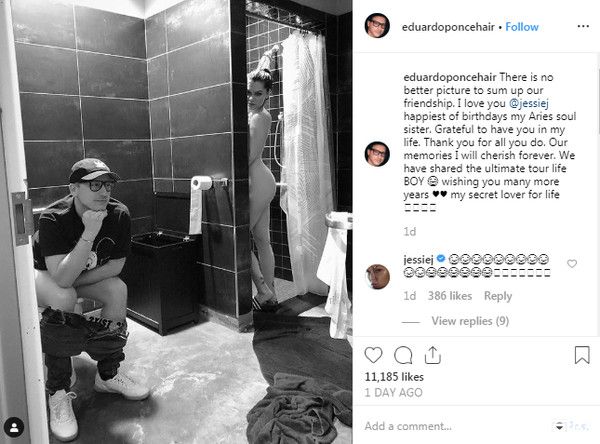Open the three-dot more options menu

click(583, 26)
